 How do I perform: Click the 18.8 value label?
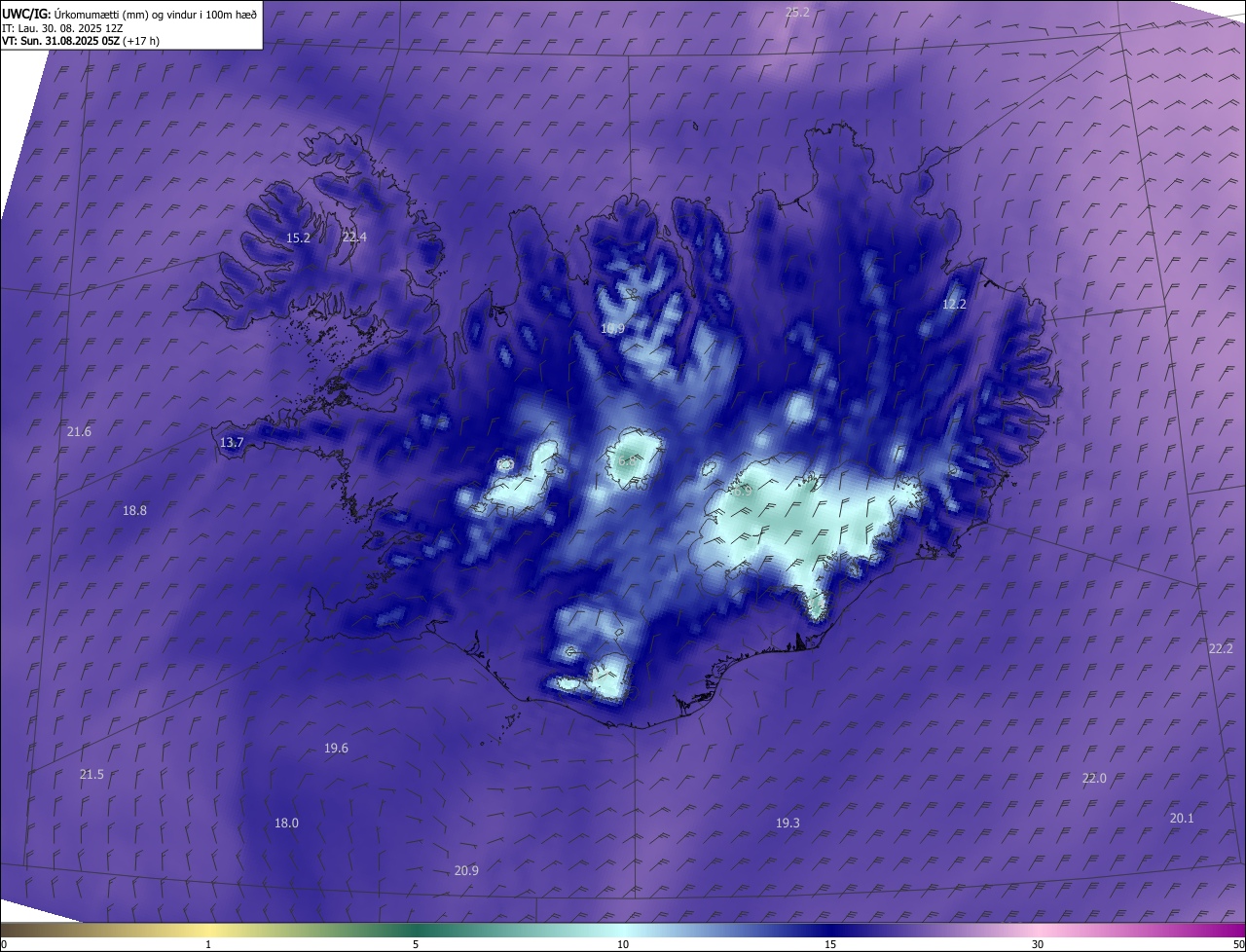134,510
